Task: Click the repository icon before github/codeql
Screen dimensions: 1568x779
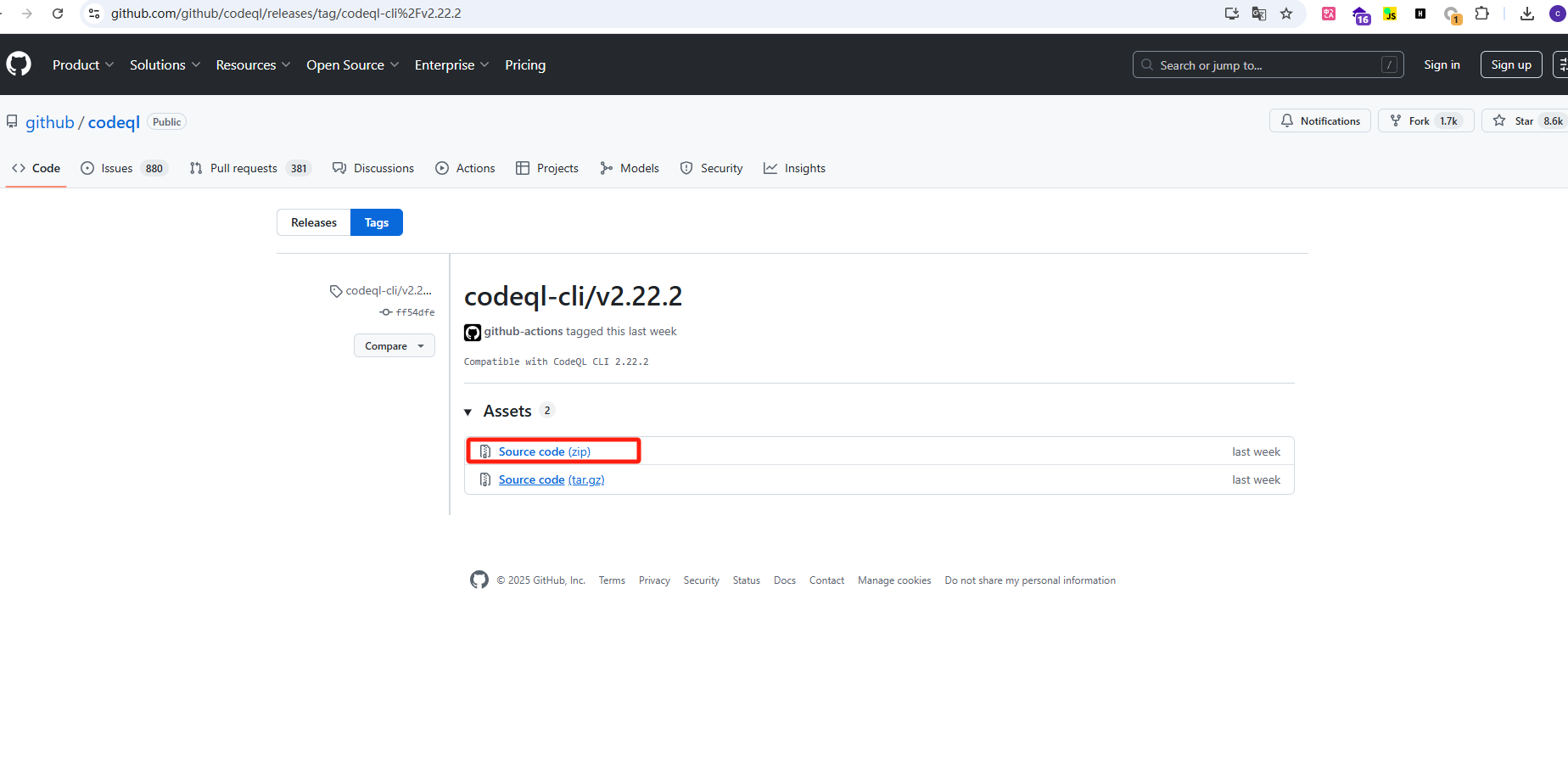Action: pos(12,121)
